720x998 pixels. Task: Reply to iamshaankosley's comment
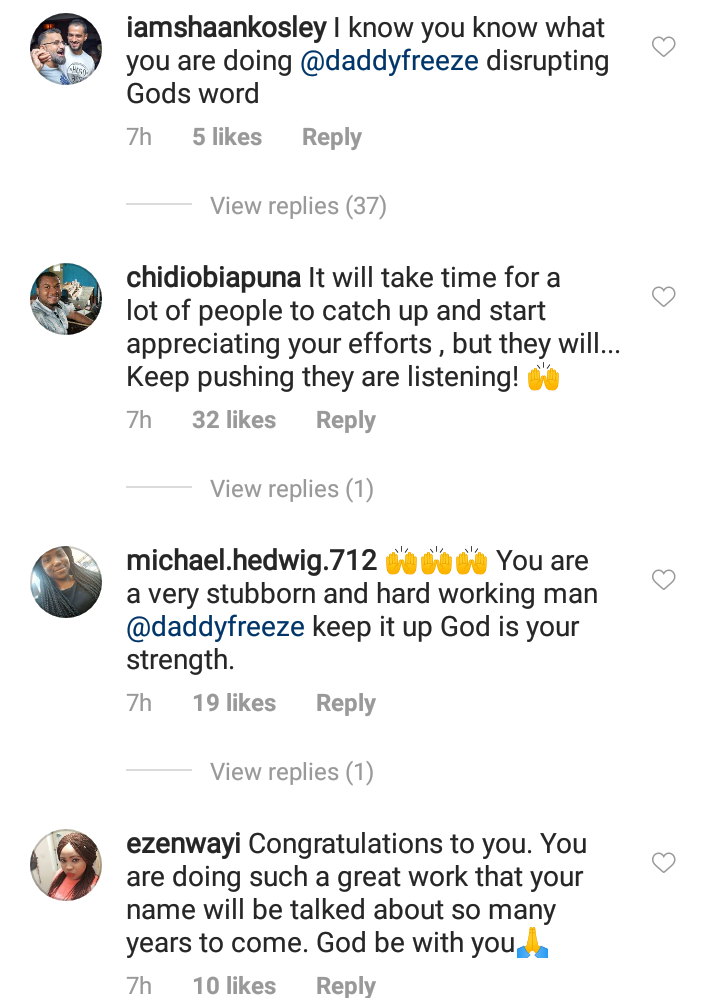click(x=332, y=137)
